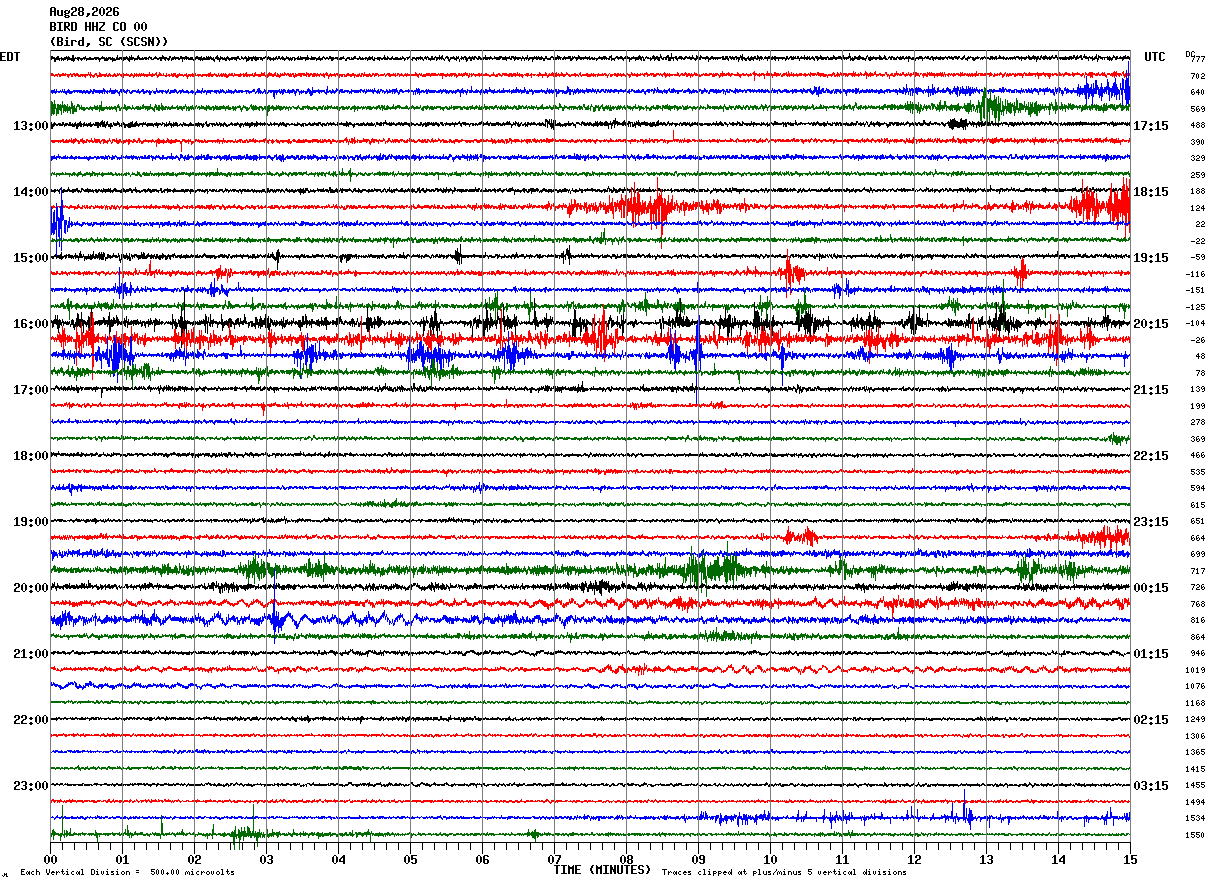Select the 00:15 UTC time label
This screenshot has width=1210, height=886.
pos(1150,588)
